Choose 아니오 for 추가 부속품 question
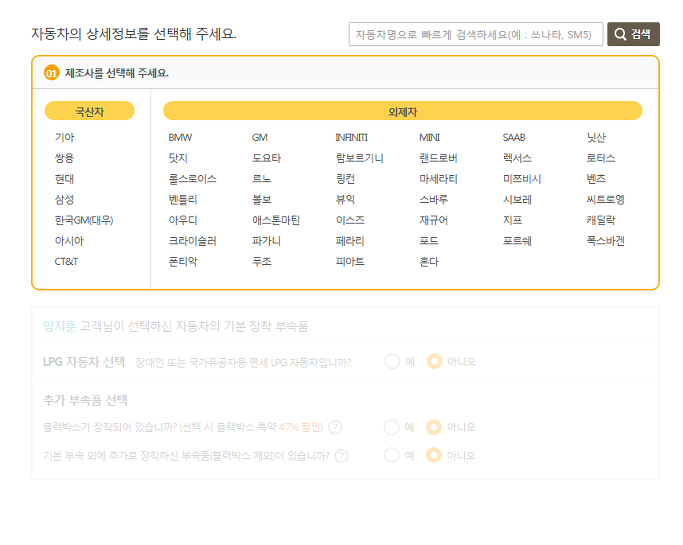 click(x=434, y=456)
